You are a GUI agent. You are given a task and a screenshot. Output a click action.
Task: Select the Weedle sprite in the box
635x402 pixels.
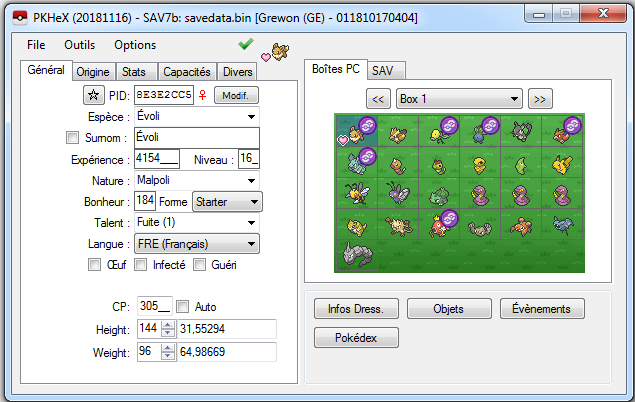[x=398, y=165]
